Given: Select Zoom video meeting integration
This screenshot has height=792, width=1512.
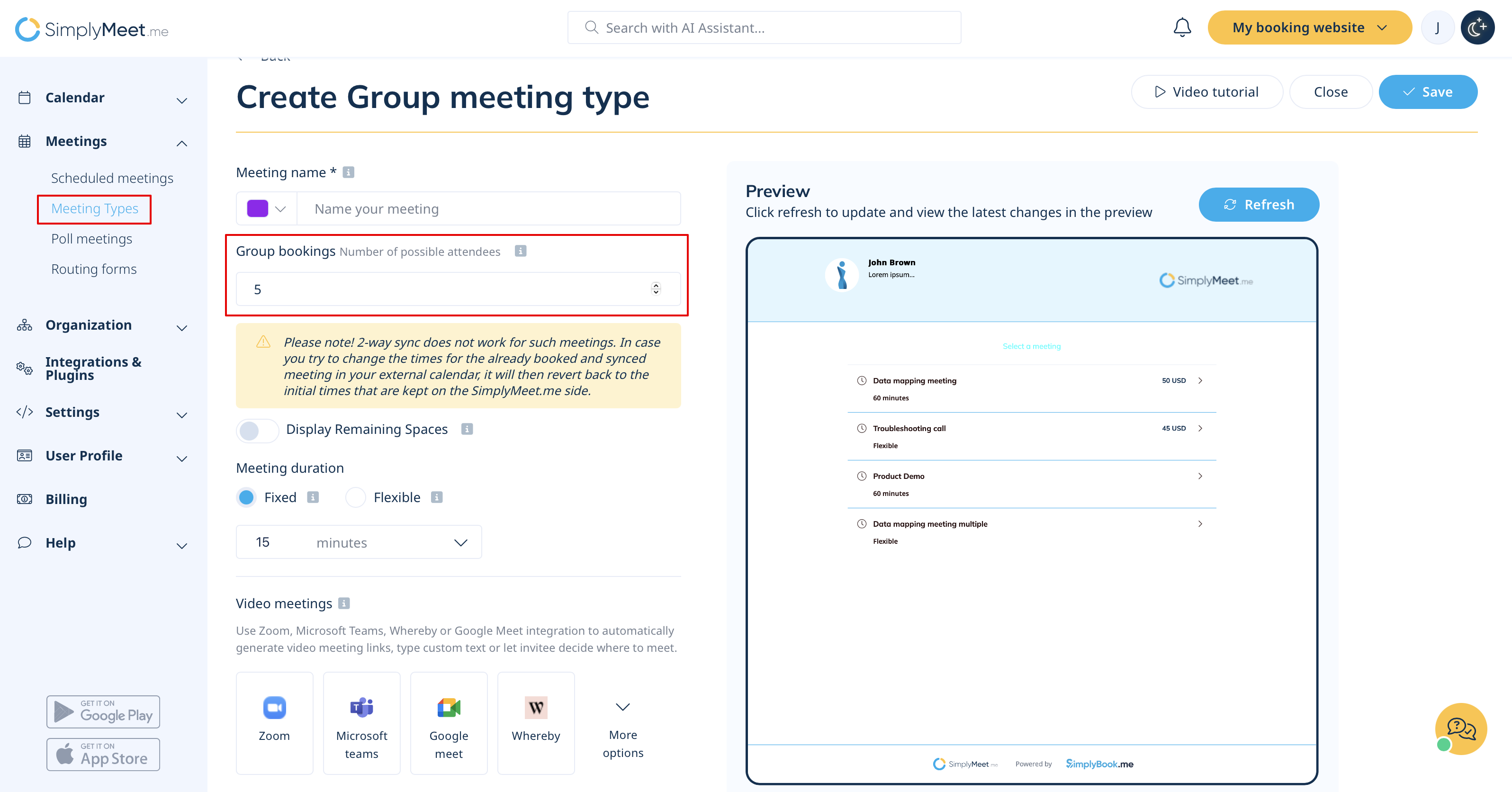Looking at the screenshot, I should point(274,722).
